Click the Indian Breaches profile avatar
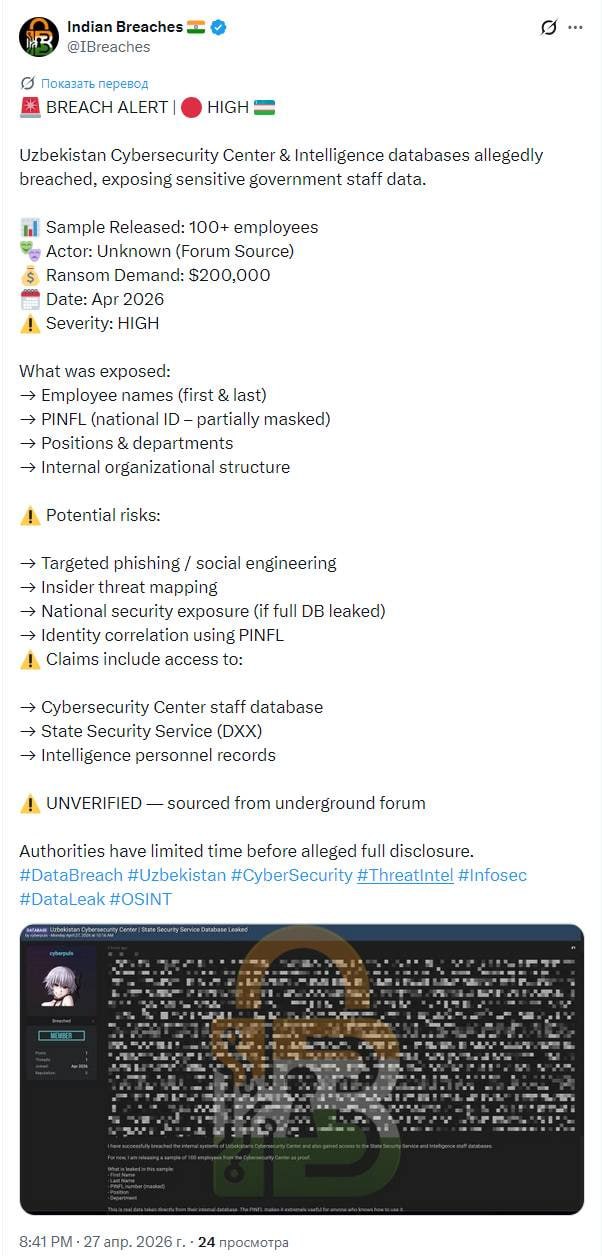Screen dimensions: 602x1256 point(39,36)
